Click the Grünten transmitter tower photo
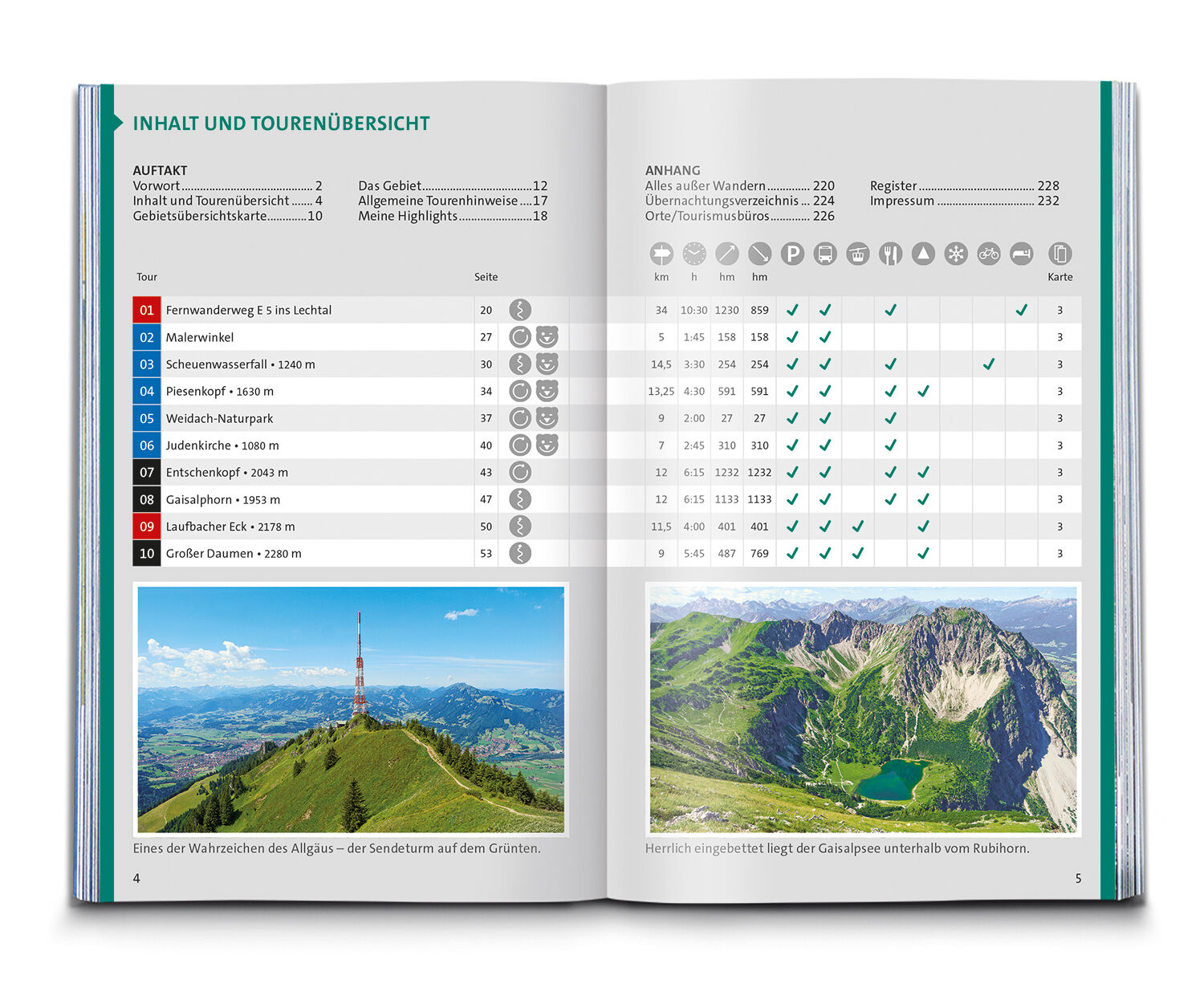Image resolution: width=1204 pixels, height=984 pixels. pyautogui.click(x=351, y=709)
